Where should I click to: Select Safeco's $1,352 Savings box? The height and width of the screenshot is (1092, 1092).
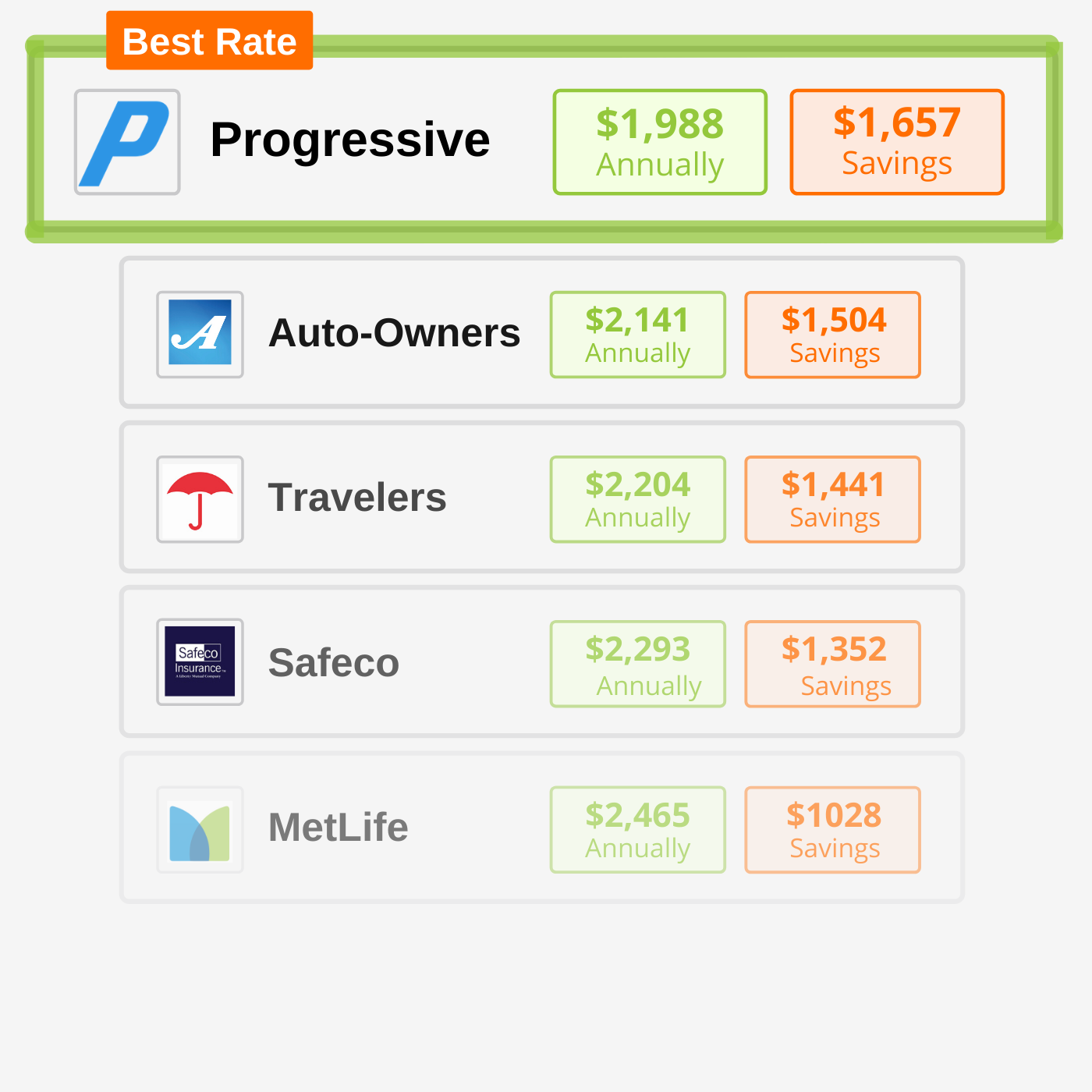tap(833, 664)
